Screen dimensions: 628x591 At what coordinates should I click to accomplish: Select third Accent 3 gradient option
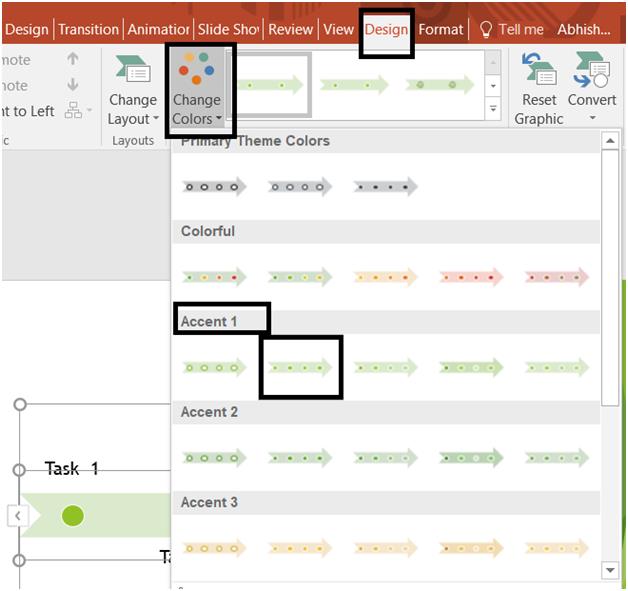click(x=386, y=549)
